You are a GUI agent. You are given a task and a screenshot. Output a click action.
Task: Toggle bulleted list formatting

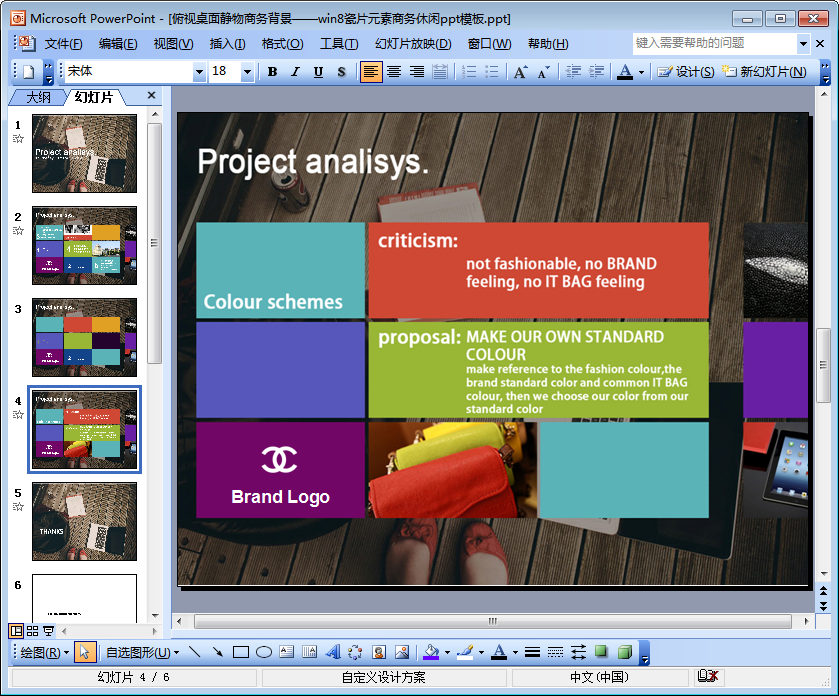[x=492, y=72]
